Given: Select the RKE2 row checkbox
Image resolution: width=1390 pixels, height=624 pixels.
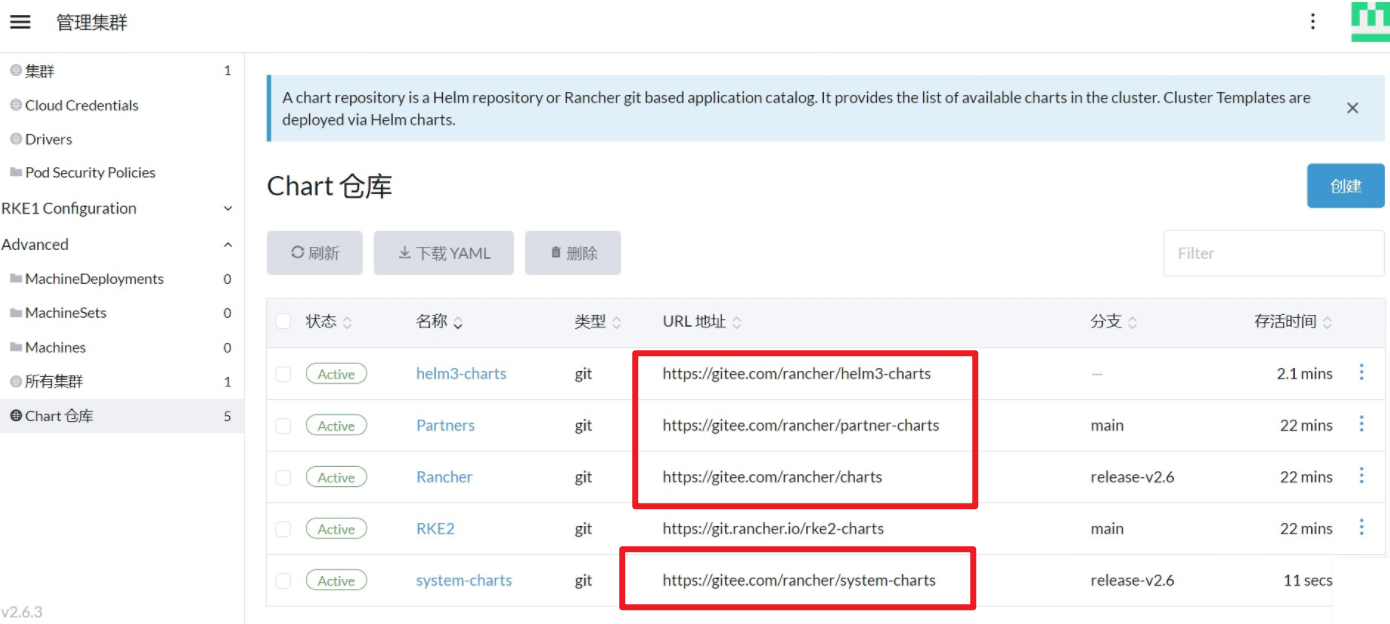Looking at the screenshot, I should coord(283,528).
